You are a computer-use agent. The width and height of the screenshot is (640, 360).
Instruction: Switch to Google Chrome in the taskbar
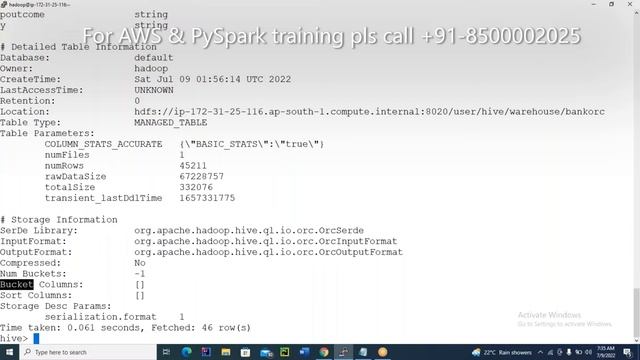click(x=324, y=352)
